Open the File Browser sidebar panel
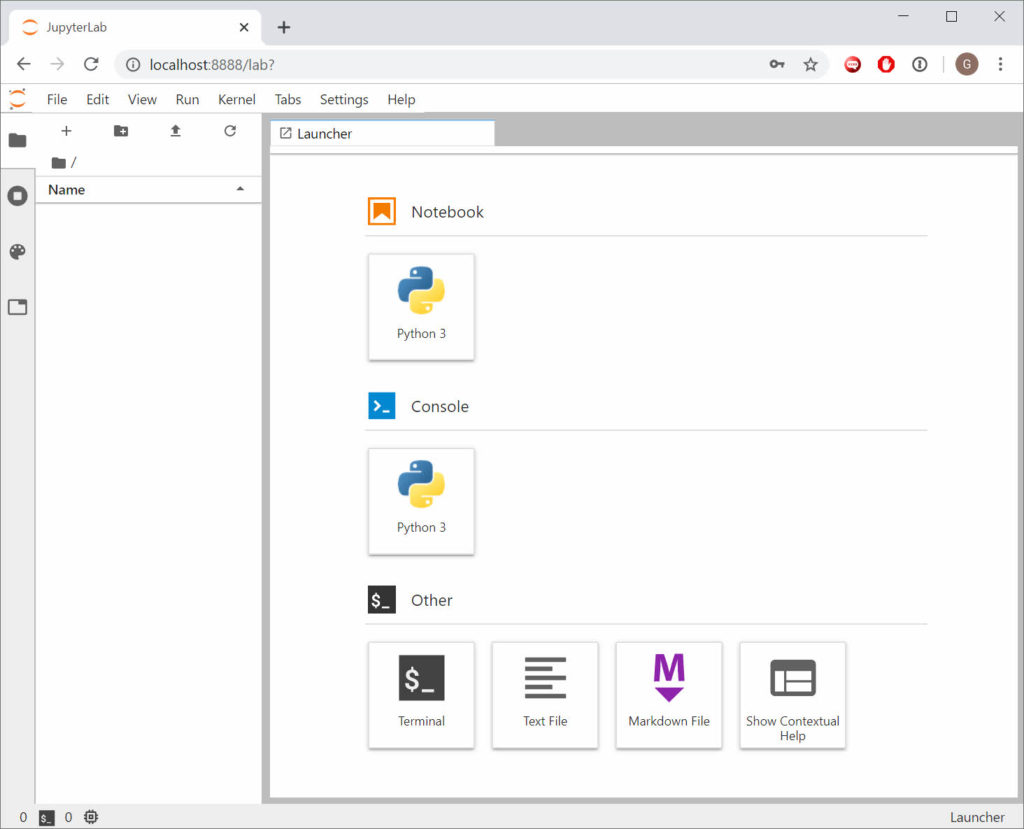The image size is (1024, 829). pyautogui.click(x=18, y=140)
